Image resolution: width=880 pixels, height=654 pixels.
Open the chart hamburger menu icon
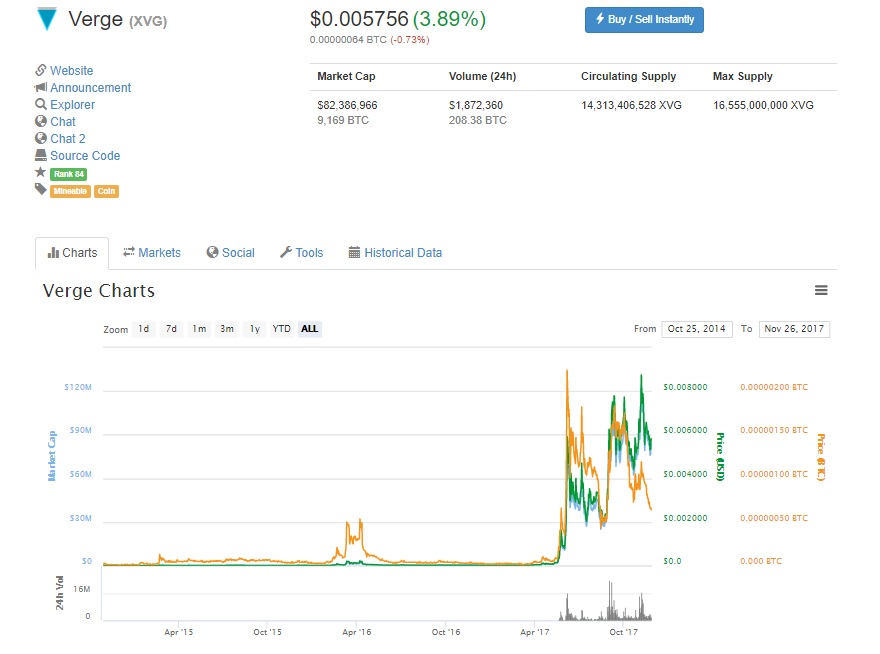click(x=821, y=290)
